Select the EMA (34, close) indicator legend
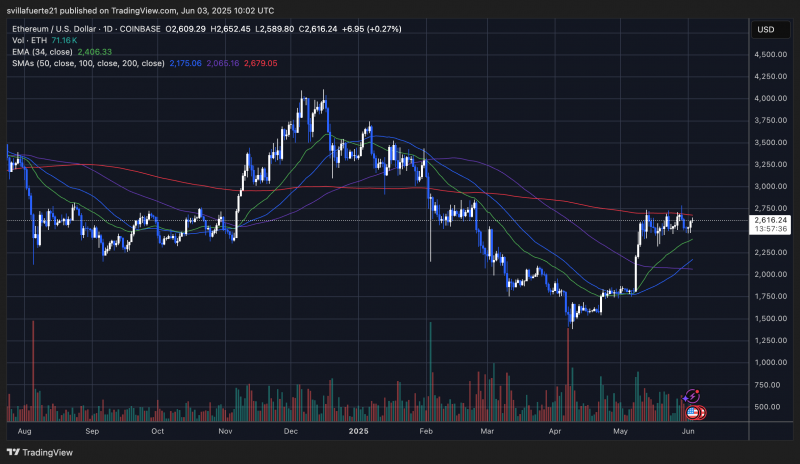 42,52
